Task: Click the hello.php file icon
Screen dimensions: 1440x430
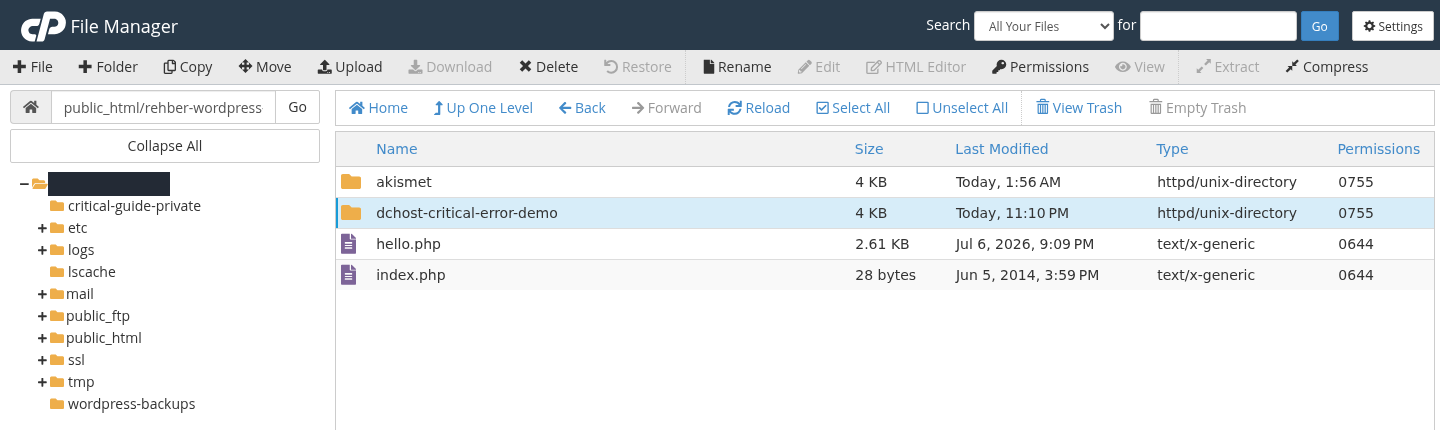Action: [x=349, y=244]
